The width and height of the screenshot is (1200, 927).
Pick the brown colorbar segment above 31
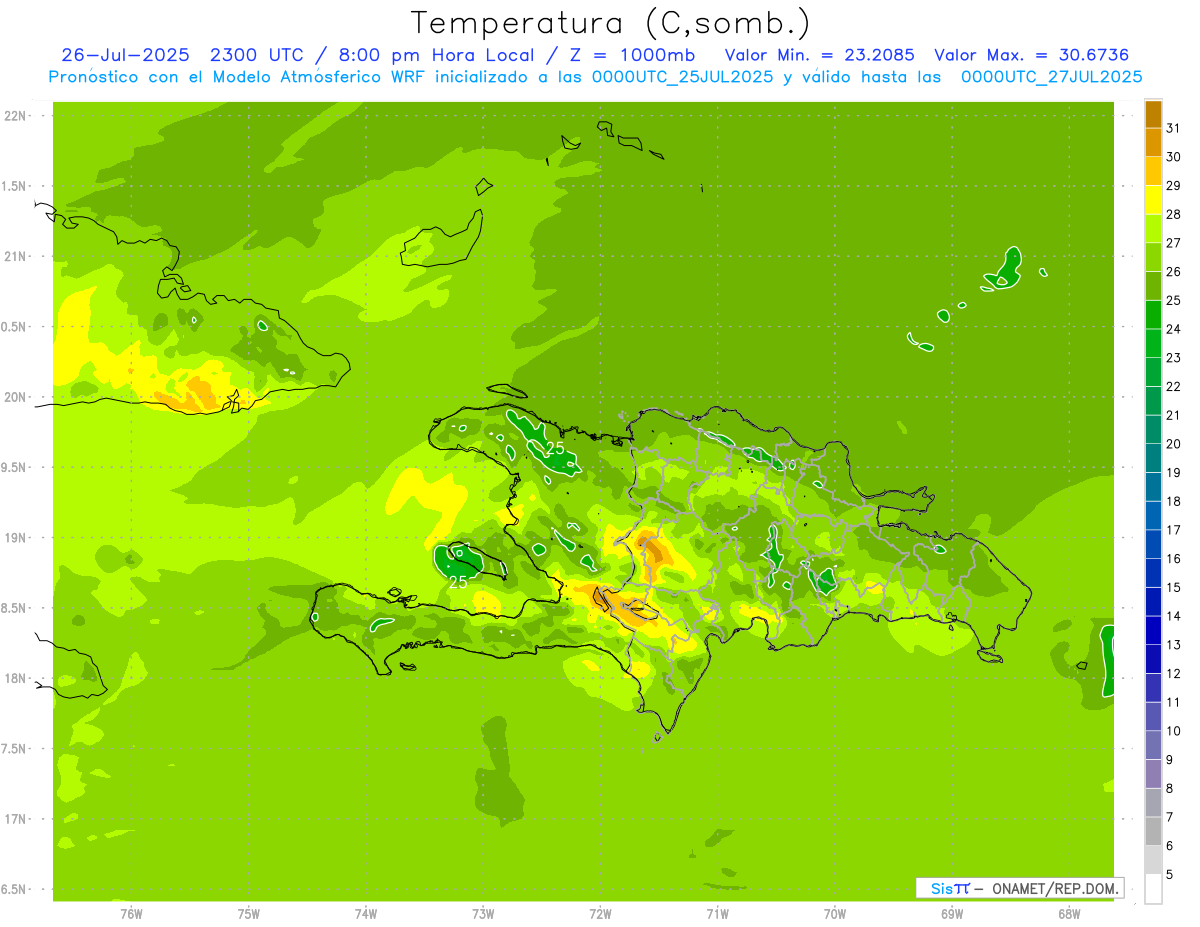(1153, 114)
